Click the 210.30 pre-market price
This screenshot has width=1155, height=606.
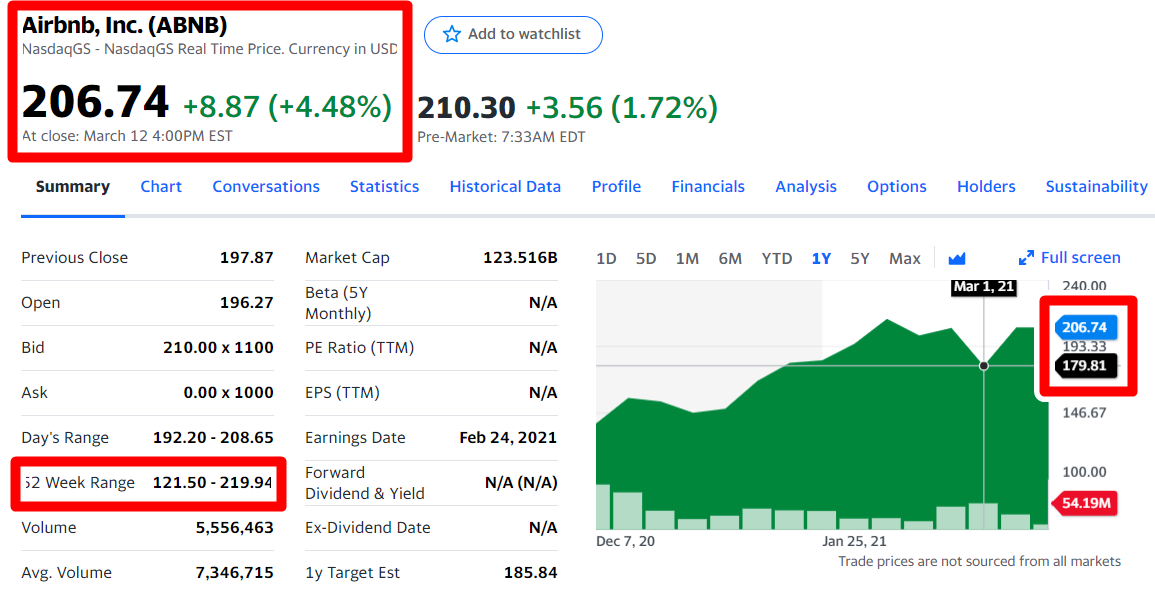point(466,108)
